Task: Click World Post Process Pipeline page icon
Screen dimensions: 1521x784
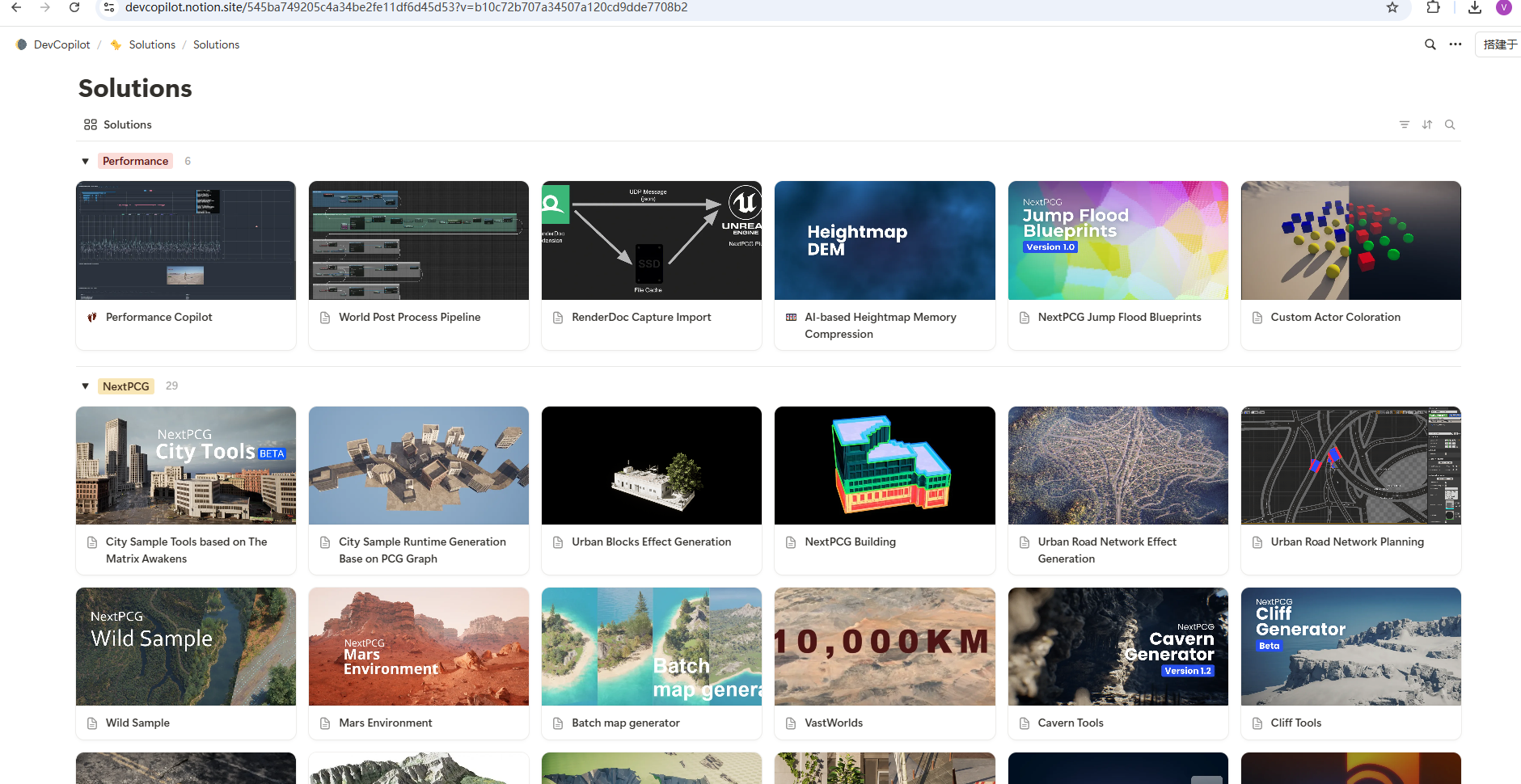Action: [325, 318]
